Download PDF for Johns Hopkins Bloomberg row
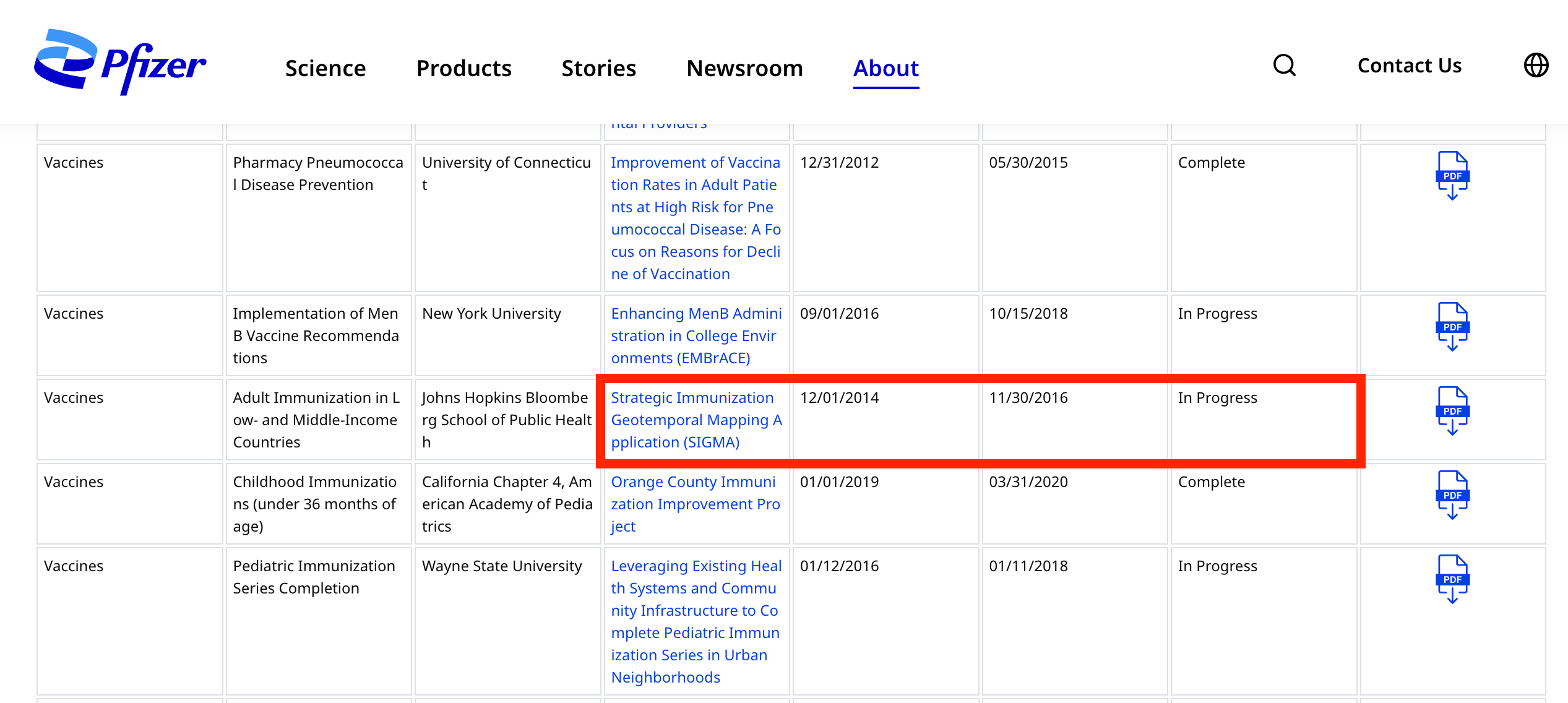The height and width of the screenshot is (703, 1568). point(1452,411)
